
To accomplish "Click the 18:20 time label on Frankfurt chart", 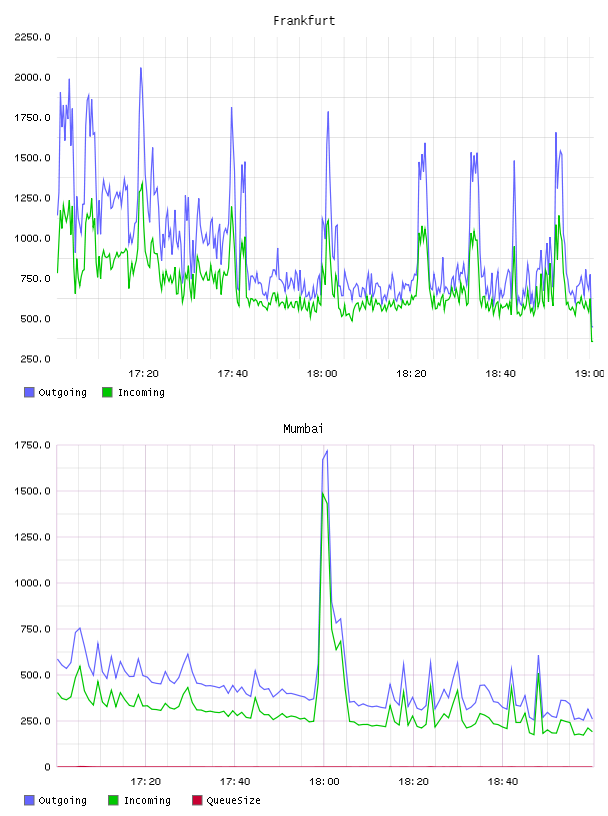I will pos(411,374).
